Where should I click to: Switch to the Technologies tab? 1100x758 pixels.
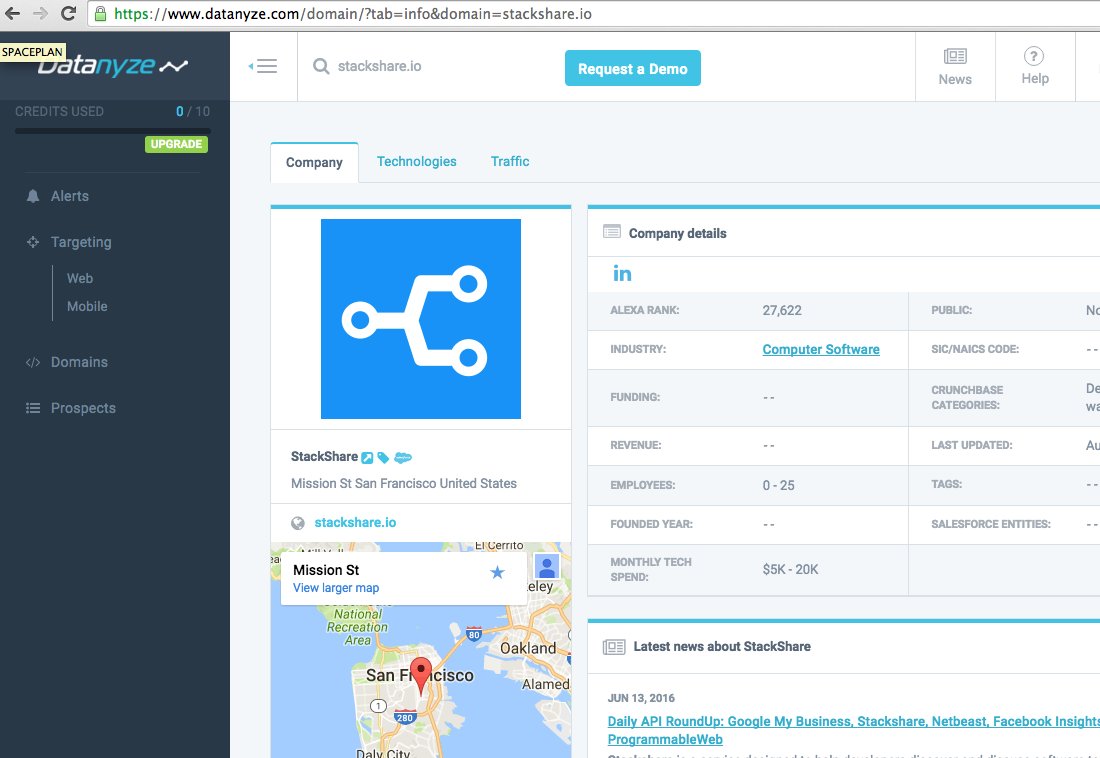(416, 161)
